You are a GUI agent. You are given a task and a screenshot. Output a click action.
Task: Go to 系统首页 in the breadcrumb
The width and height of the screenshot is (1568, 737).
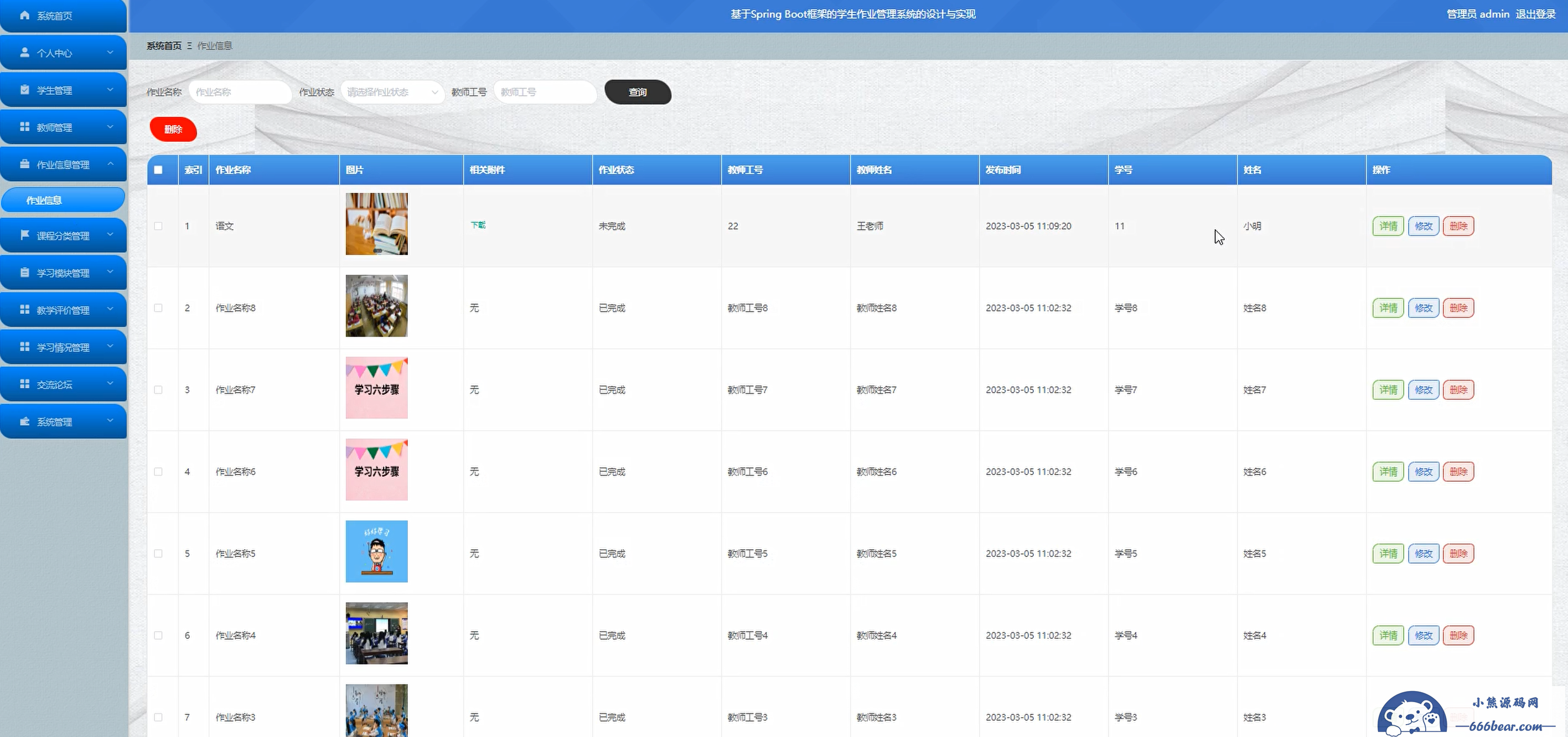pyautogui.click(x=164, y=45)
